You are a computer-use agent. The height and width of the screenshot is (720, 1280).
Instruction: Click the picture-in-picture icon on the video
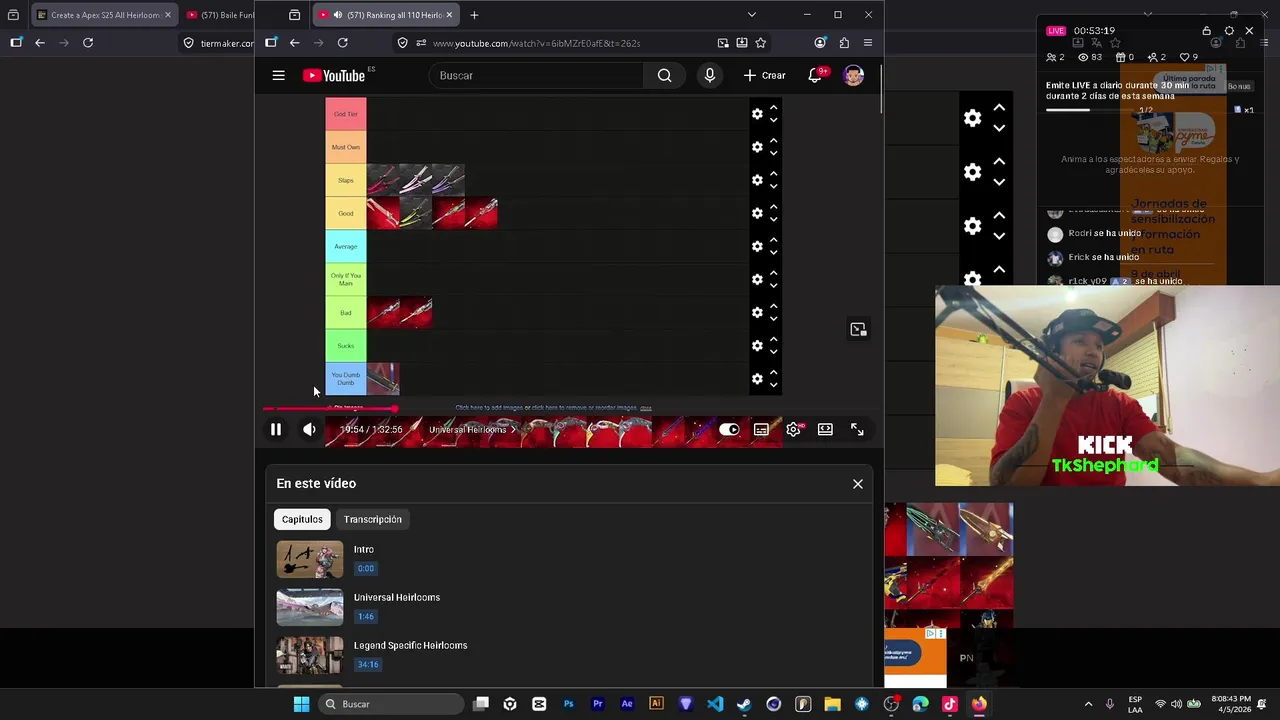click(x=858, y=329)
